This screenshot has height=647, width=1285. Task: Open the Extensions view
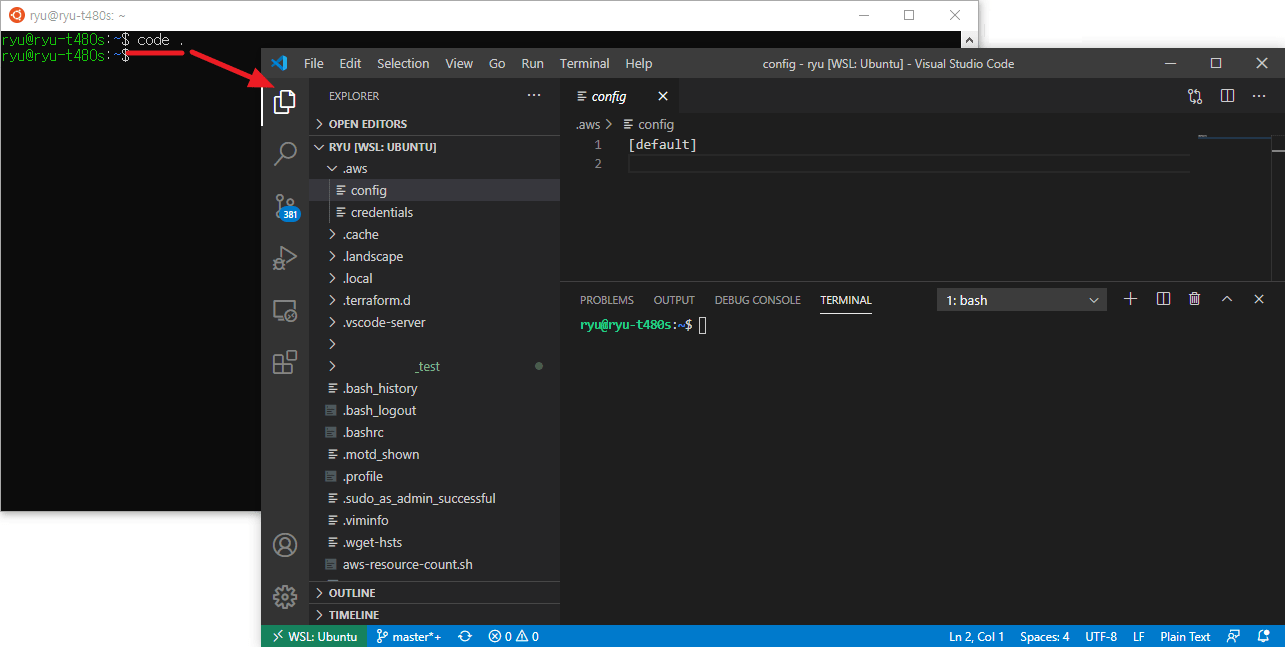[x=285, y=362]
